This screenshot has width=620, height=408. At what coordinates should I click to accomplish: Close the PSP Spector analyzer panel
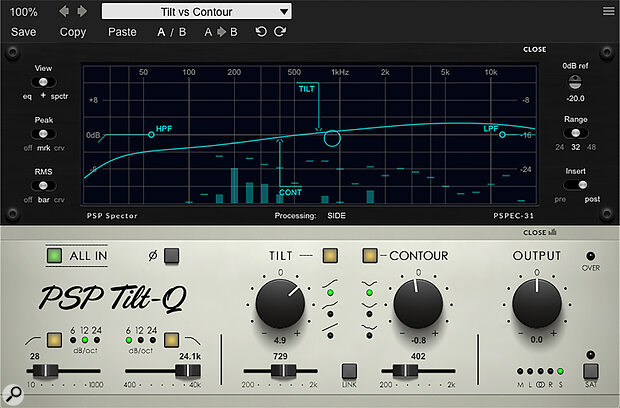pyautogui.click(x=535, y=49)
